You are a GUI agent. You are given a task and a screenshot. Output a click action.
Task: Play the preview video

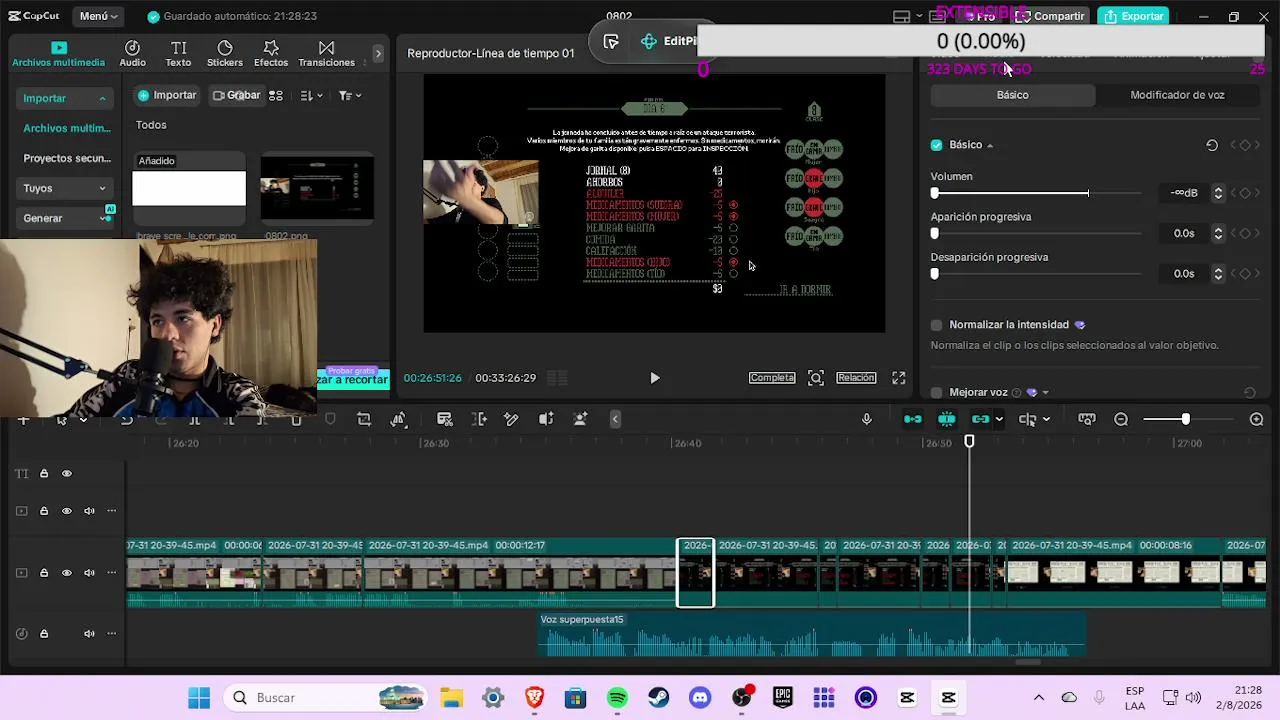(x=654, y=378)
